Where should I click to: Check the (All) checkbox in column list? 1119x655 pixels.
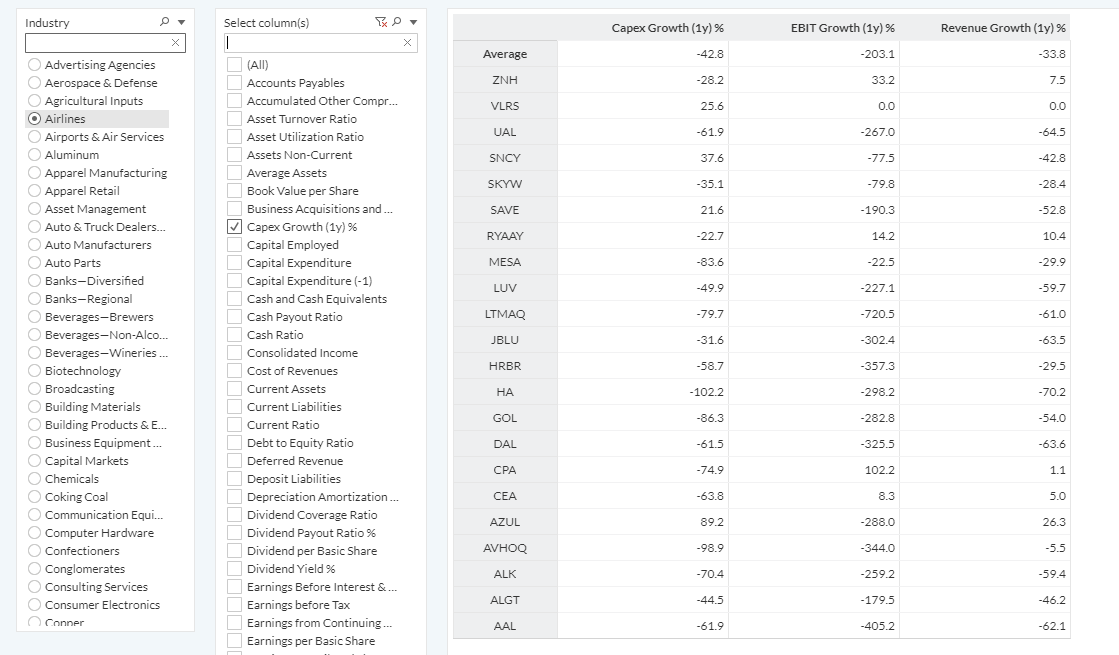[x=234, y=64]
